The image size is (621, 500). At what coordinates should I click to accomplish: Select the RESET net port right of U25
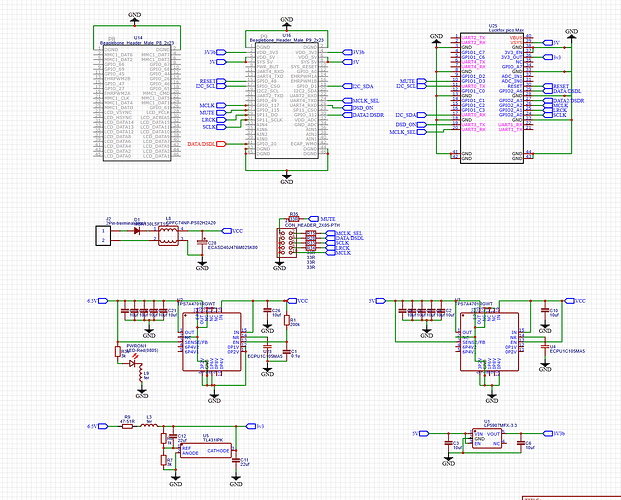(x=556, y=86)
